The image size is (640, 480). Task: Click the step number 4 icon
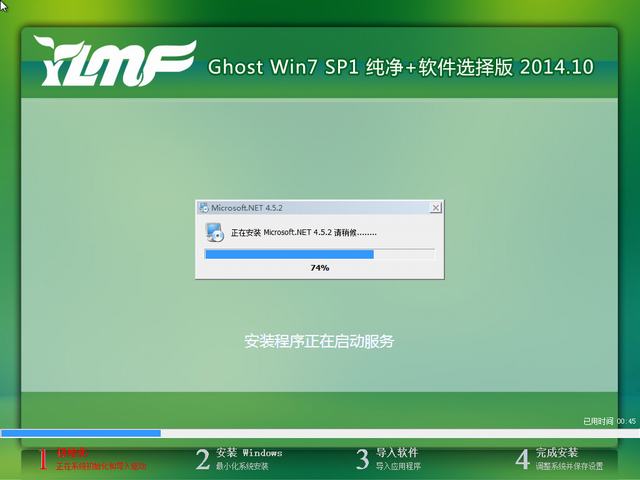coord(522,460)
